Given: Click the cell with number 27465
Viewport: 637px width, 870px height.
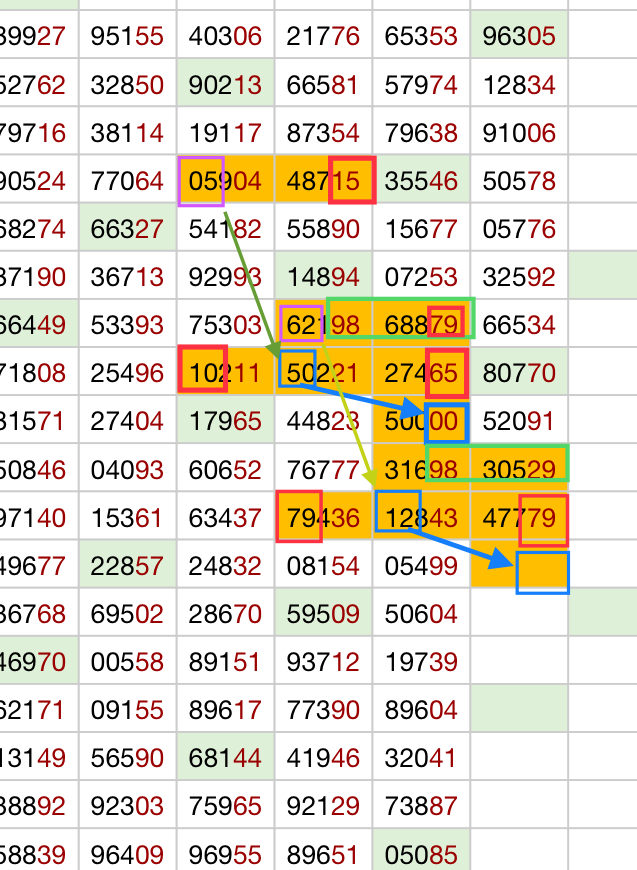Looking at the screenshot, I should (421, 372).
